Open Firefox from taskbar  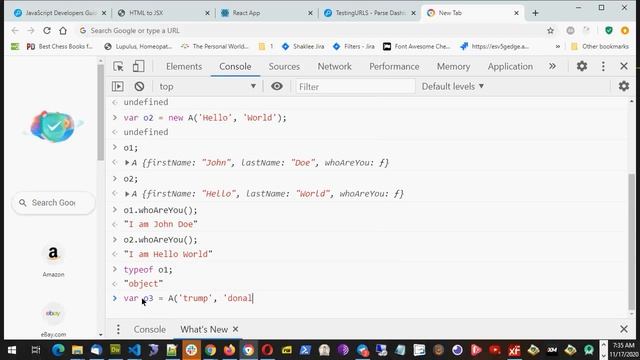click(229, 350)
